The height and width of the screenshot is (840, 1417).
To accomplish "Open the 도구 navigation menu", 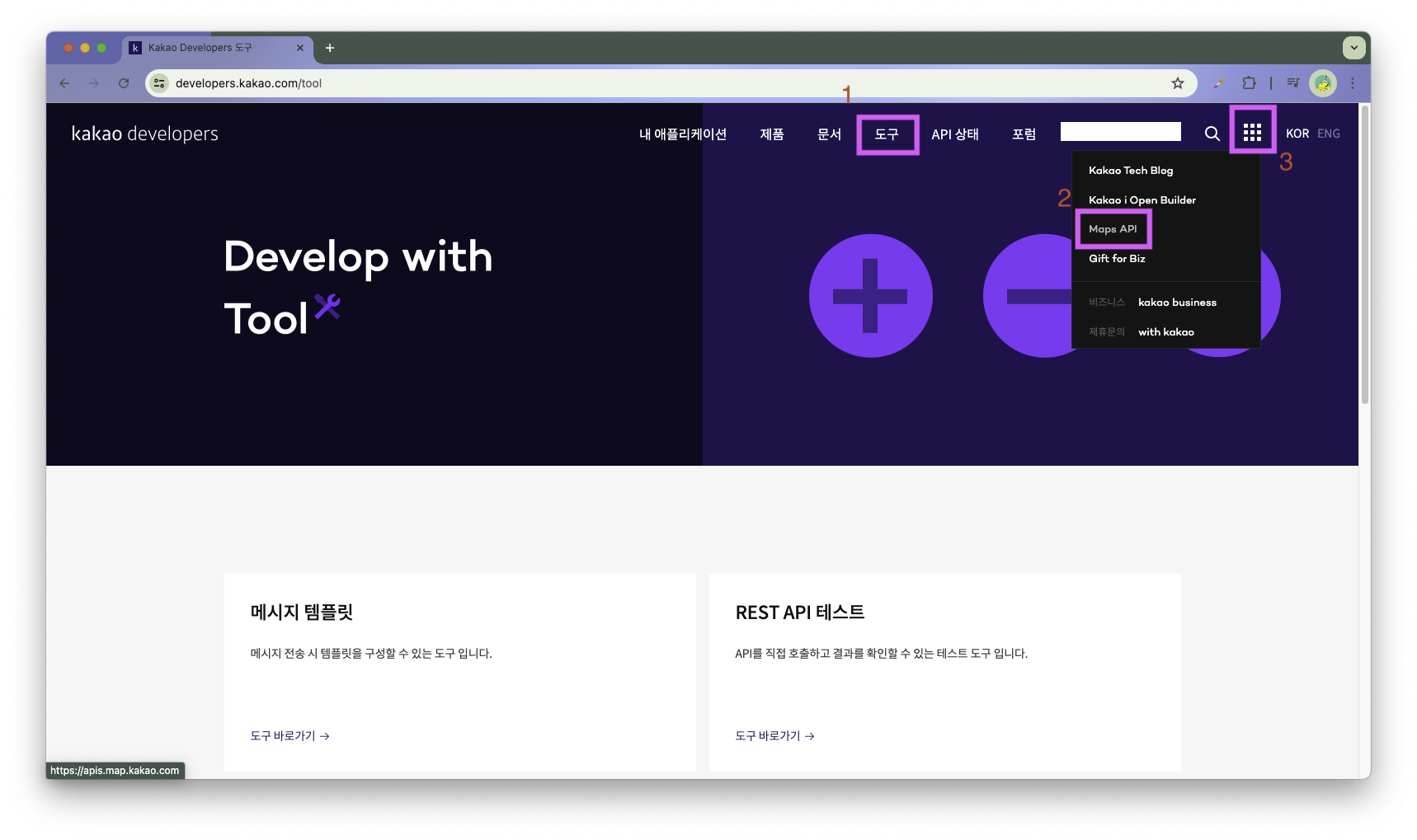I will pos(887,134).
